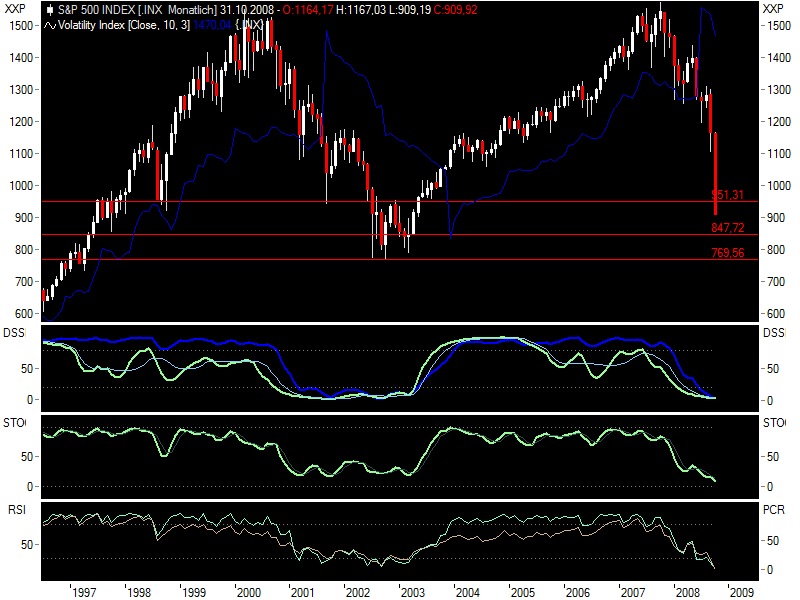Viewport: 800px width, 600px height.
Task: Click 1200 on the right price axis
Action: 779,122
